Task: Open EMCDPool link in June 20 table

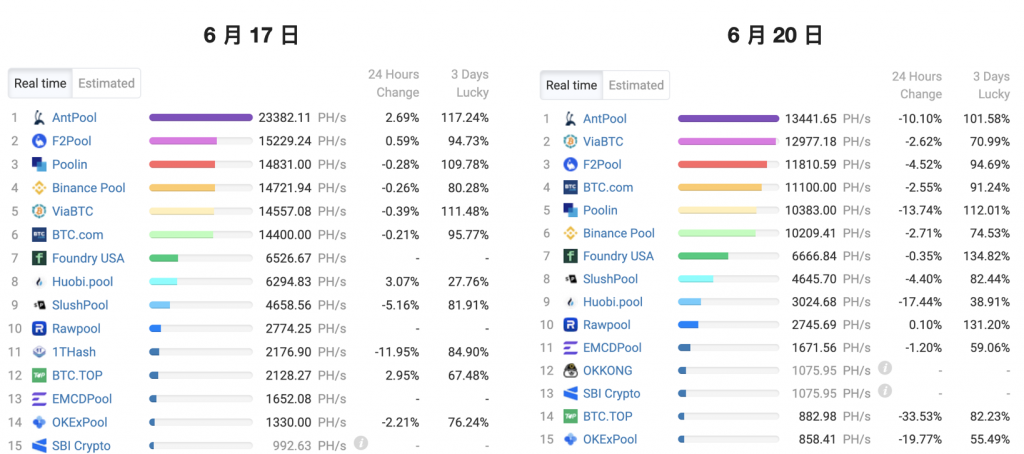Action: click(612, 348)
